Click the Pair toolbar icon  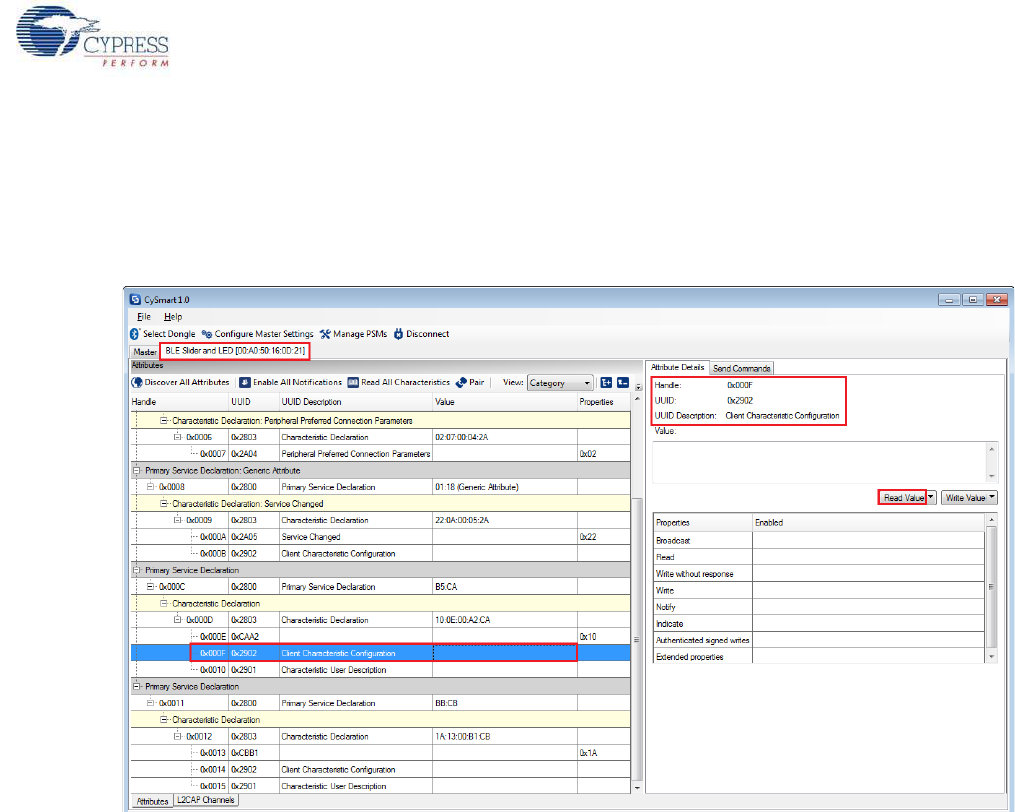pos(461,383)
